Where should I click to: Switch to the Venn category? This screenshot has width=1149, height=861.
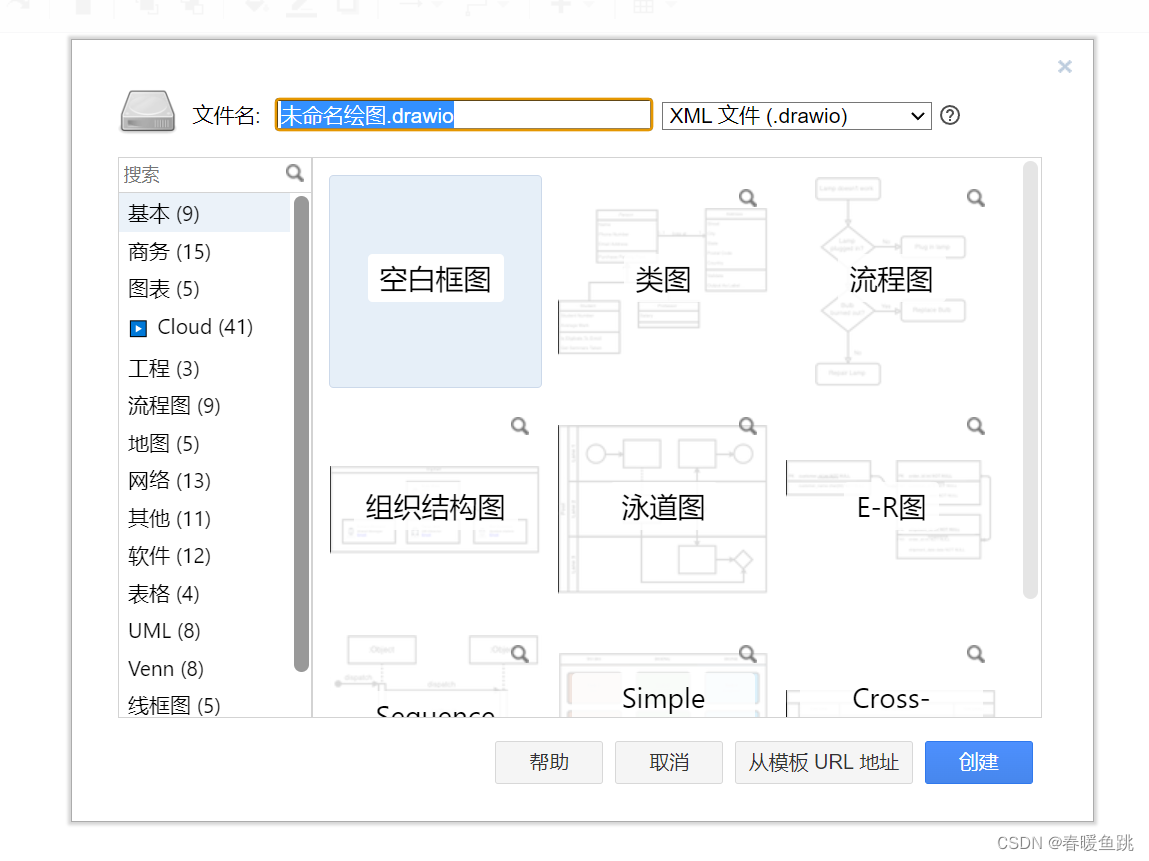pos(165,668)
